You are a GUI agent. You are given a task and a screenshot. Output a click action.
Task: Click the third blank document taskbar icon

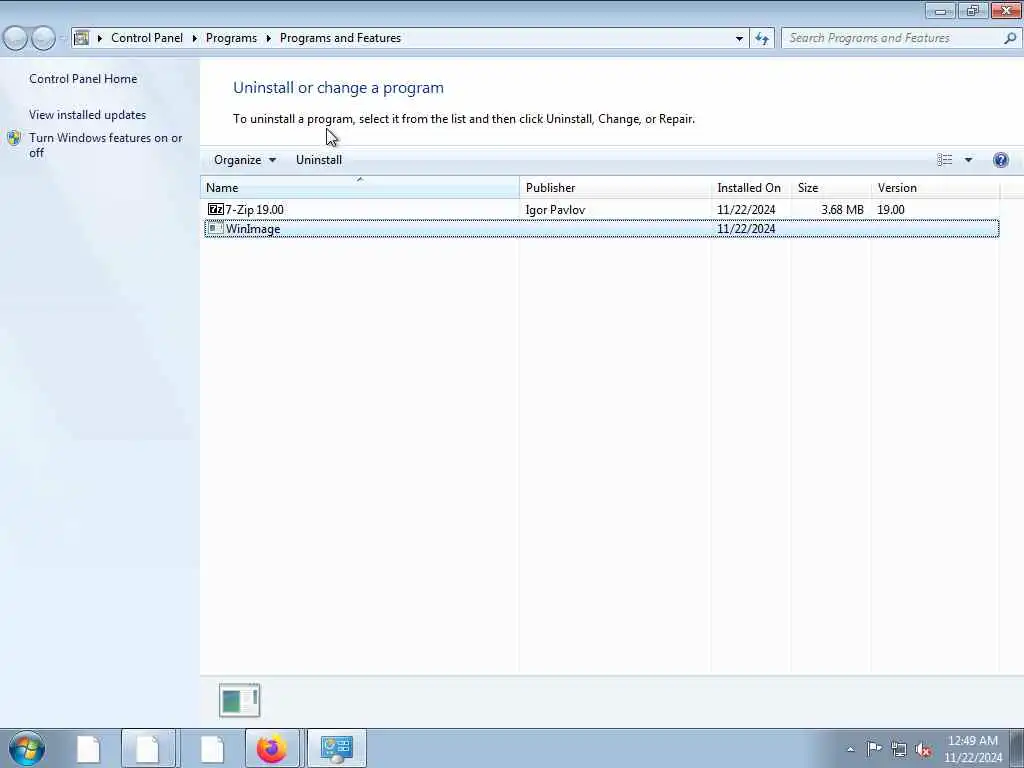pos(212,749)
